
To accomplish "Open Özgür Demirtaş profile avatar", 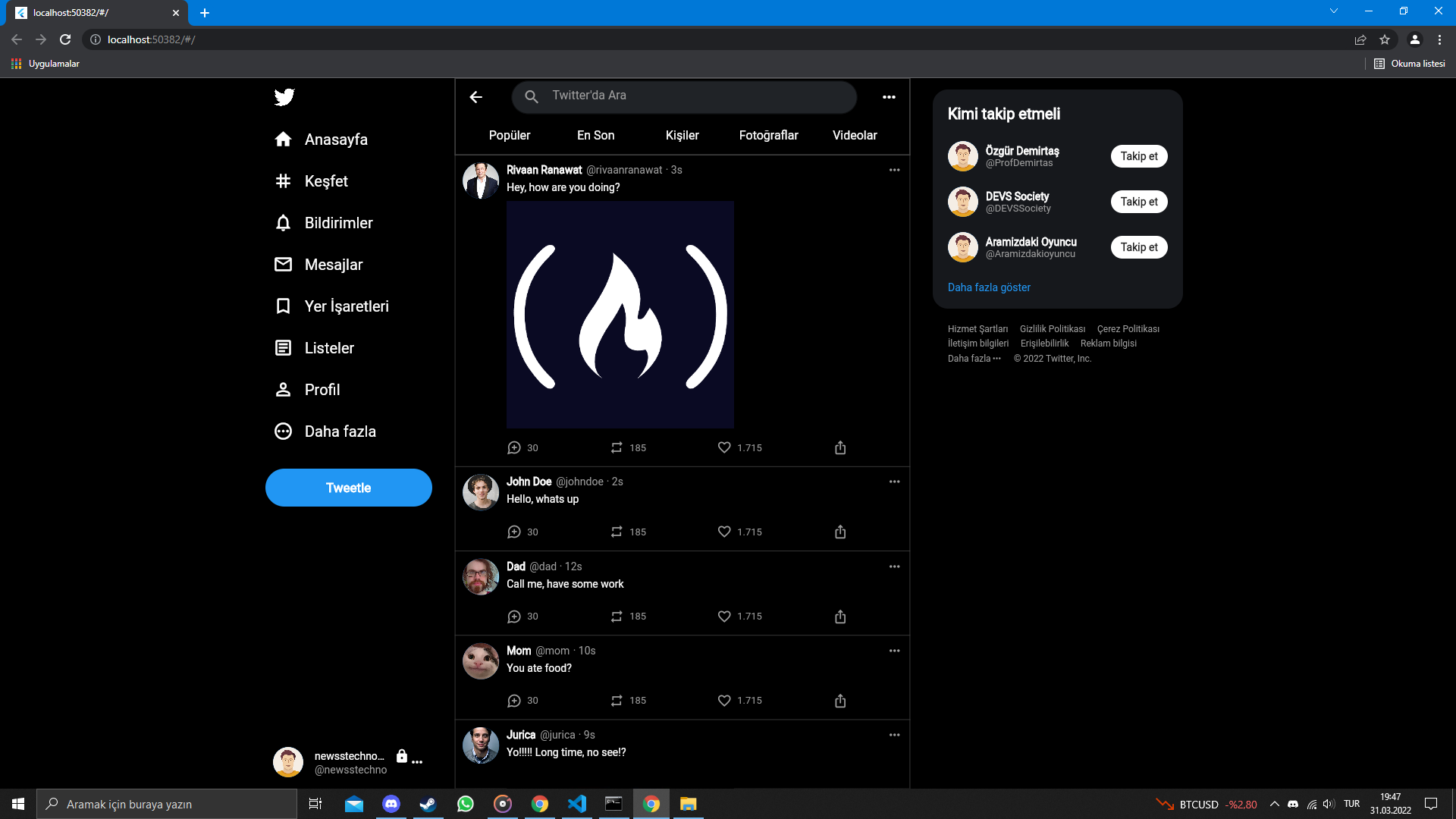I will tap(963, 156).
